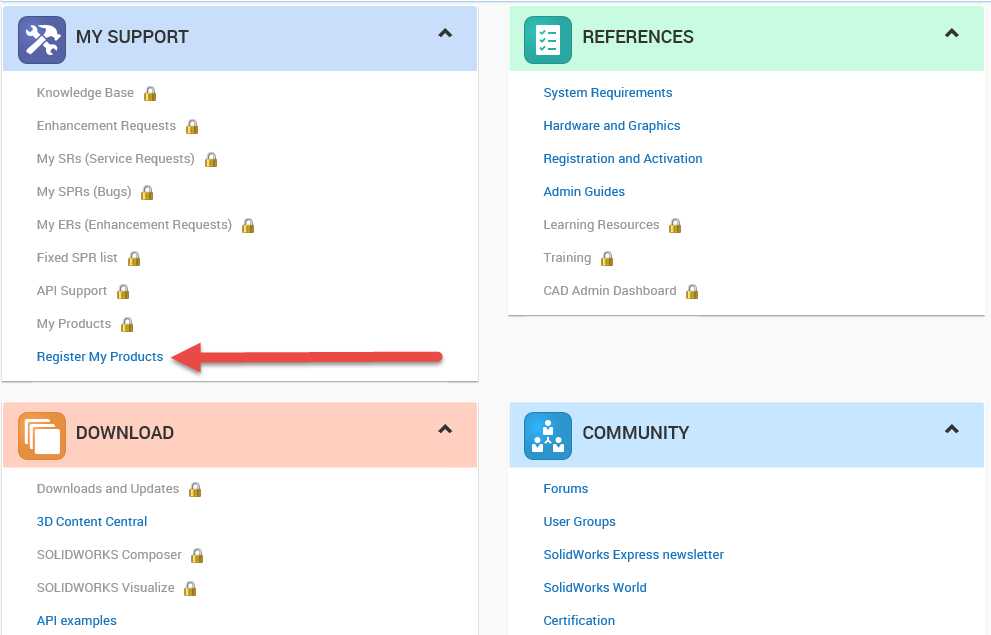
Task: Click the lock beside SOLIDWORKS Visualize
Action: [190, 588]
